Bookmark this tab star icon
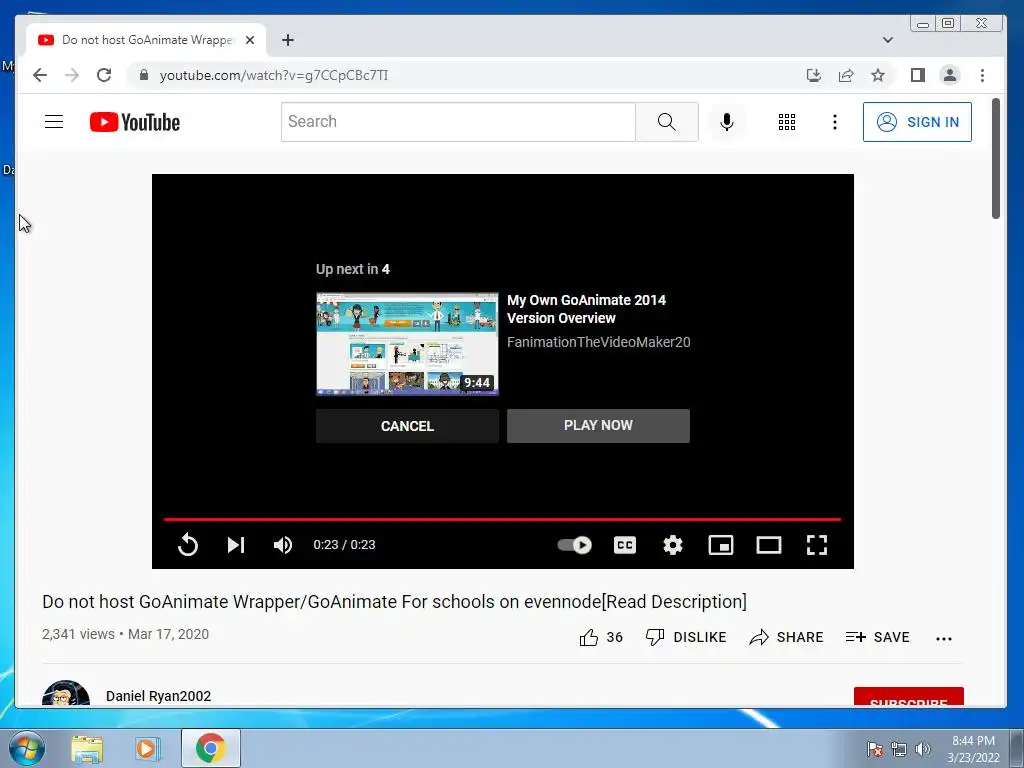1024x768 pixels. [x=878, y=75]
